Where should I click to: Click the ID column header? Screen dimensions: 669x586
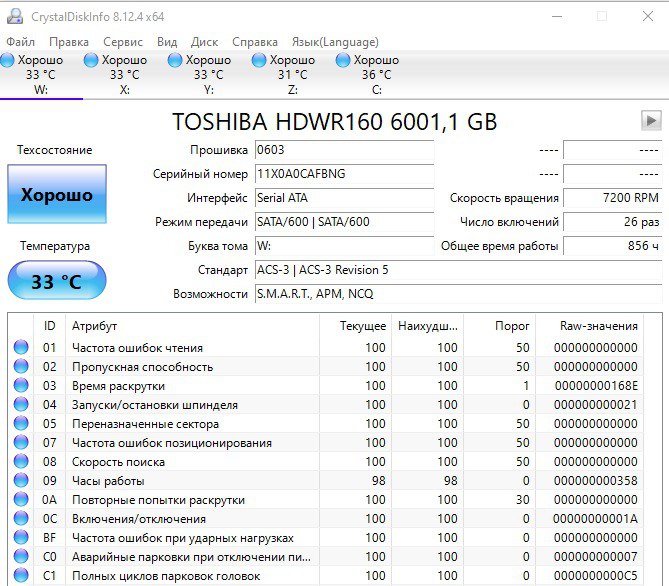pyautogui.click(x=49, y=326)
